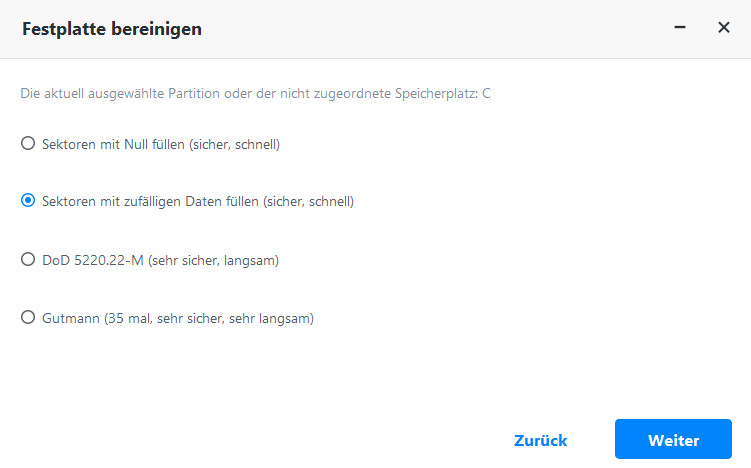Click the 'Gutmann' option label text
The width and height of the screenshot is (751, 468).
pos(71,319)
